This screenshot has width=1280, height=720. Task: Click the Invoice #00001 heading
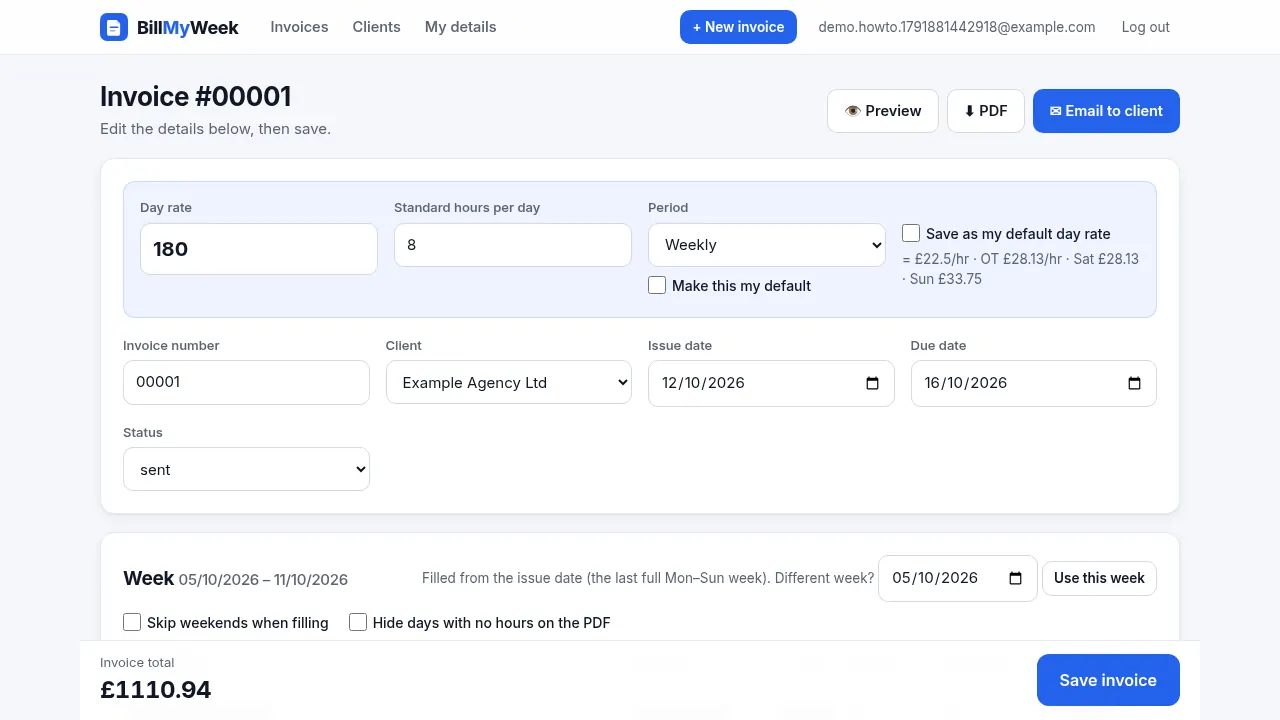coord(196,96)
